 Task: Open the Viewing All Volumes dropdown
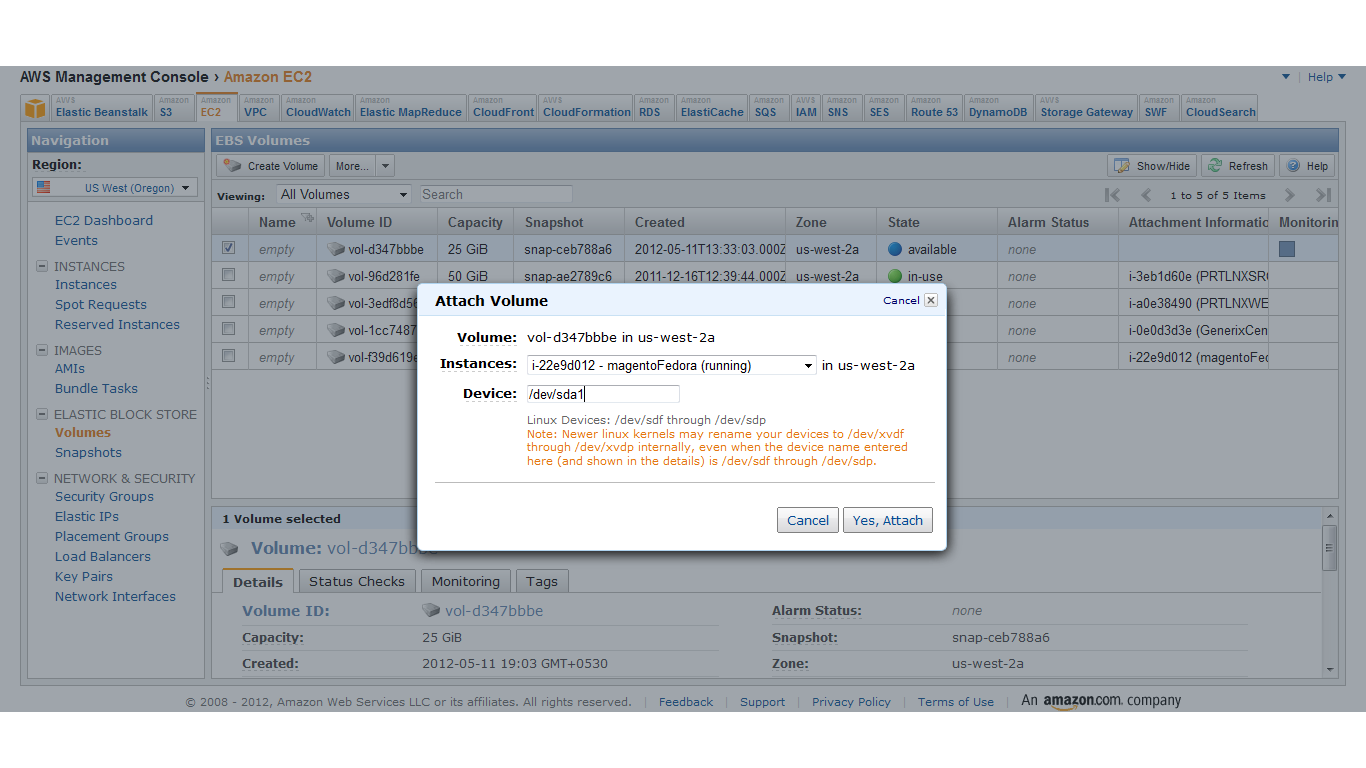pos(344,195)
